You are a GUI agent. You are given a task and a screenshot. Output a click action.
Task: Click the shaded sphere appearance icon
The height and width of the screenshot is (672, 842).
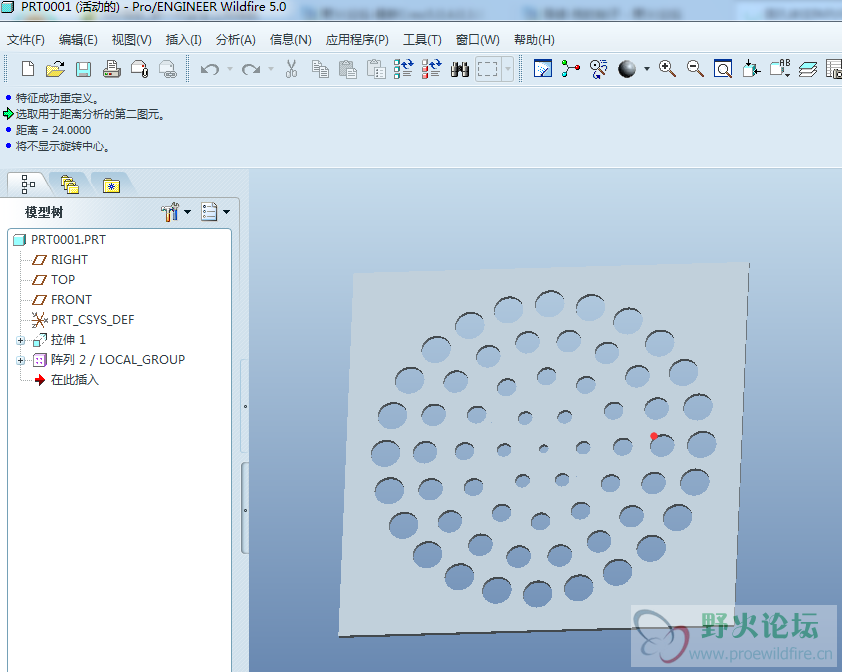(x=627, y=69)
